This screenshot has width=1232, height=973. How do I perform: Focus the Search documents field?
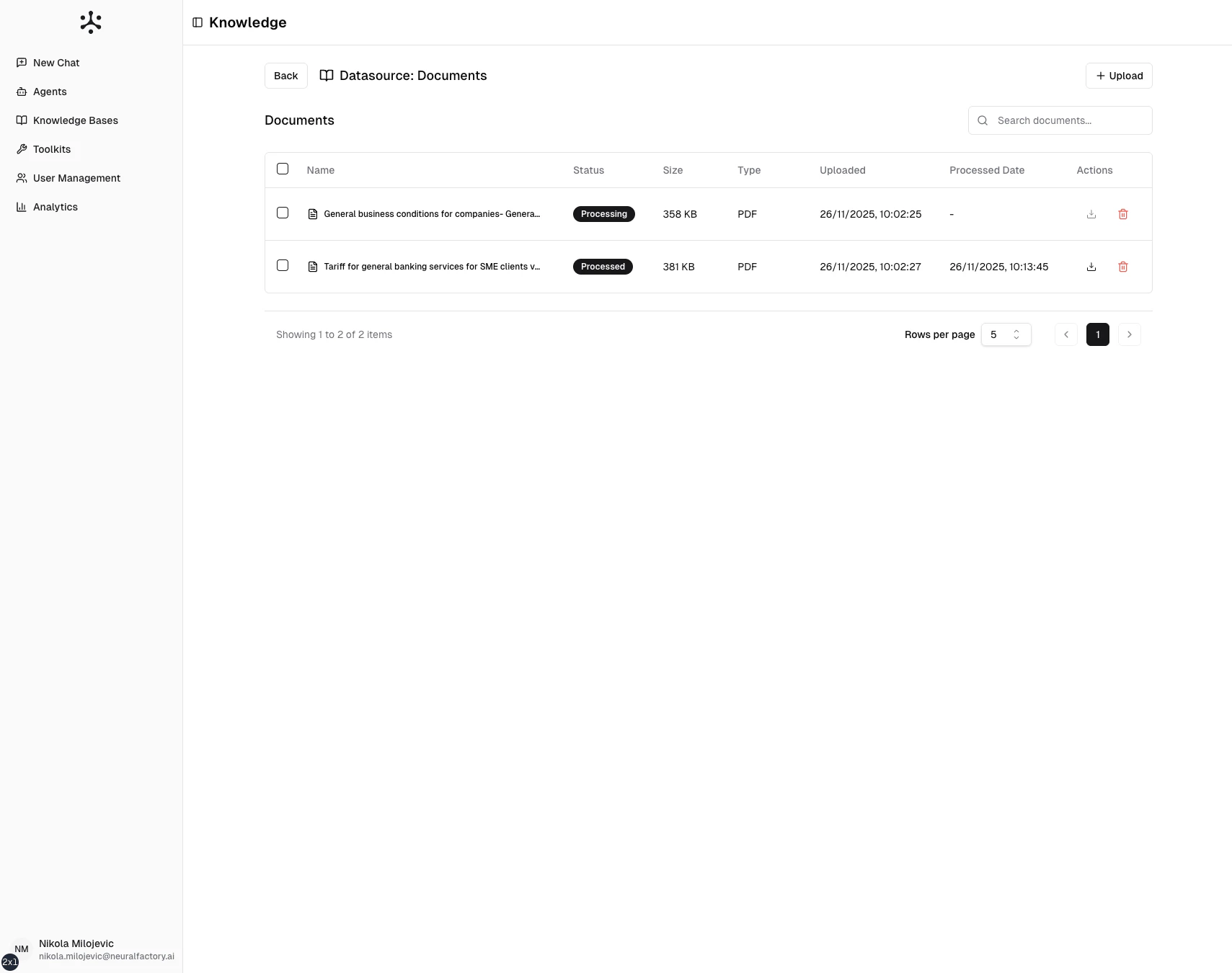(x=1060, y=120)
